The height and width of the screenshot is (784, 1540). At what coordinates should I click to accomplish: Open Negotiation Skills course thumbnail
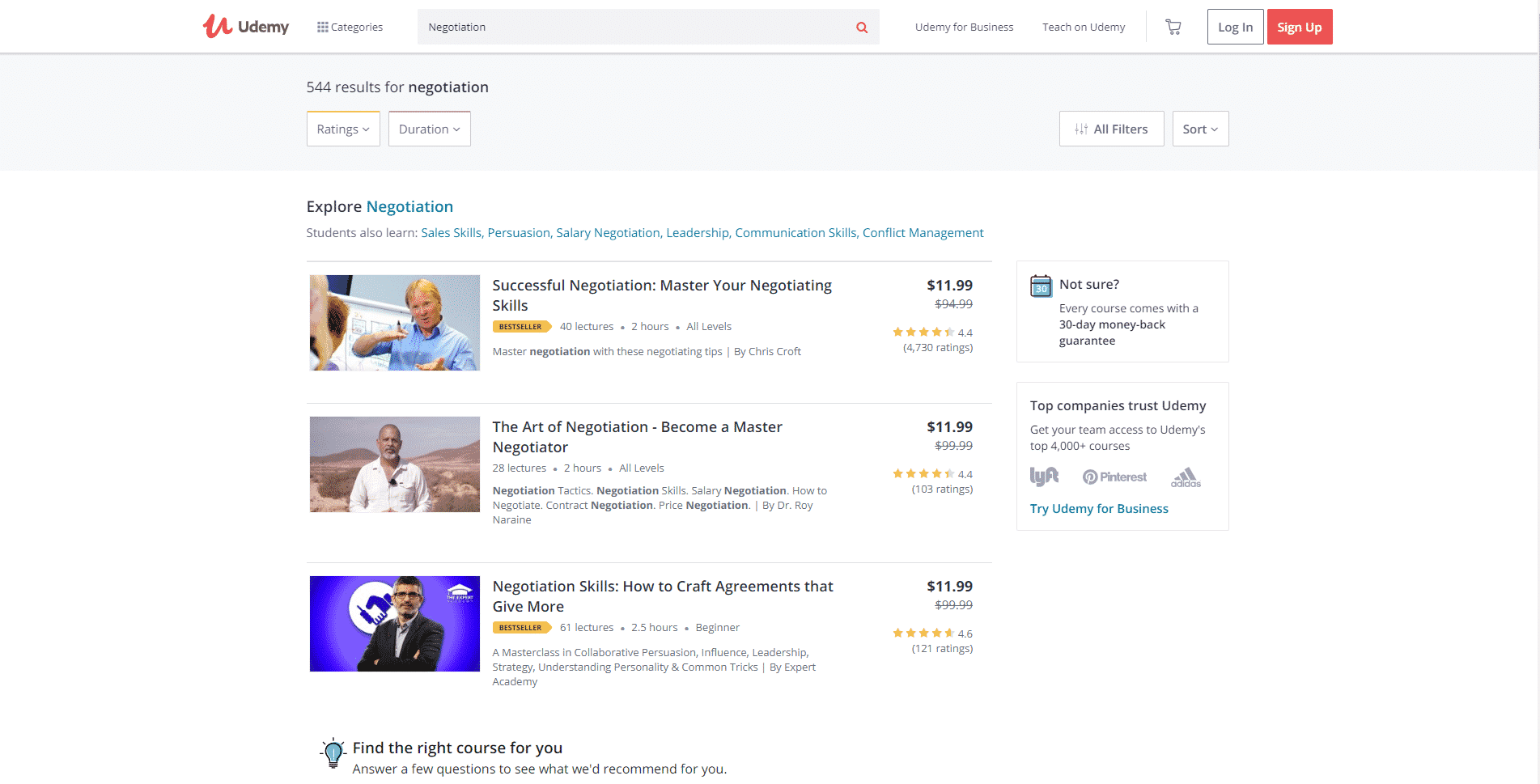tap(395, 624)
